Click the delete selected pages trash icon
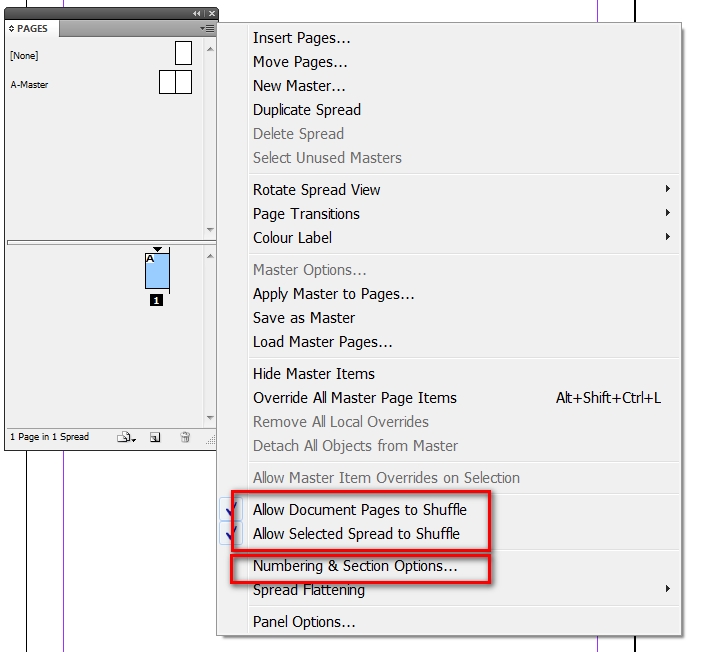The image size is (703, 652). coord(185,437)
